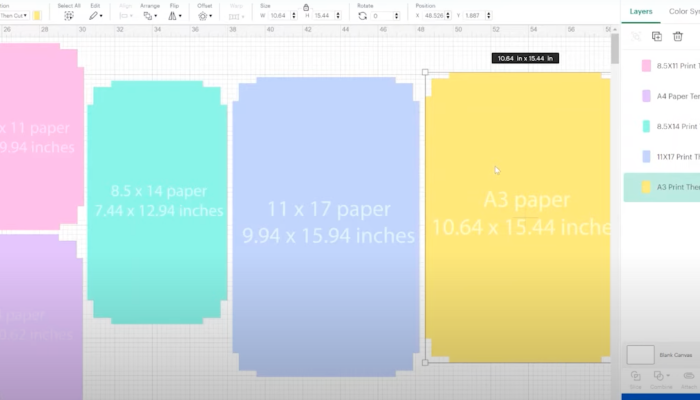Click the Blank Canvas thumbnail
This screenshot has width=700, height=400.
pos(641,355)
